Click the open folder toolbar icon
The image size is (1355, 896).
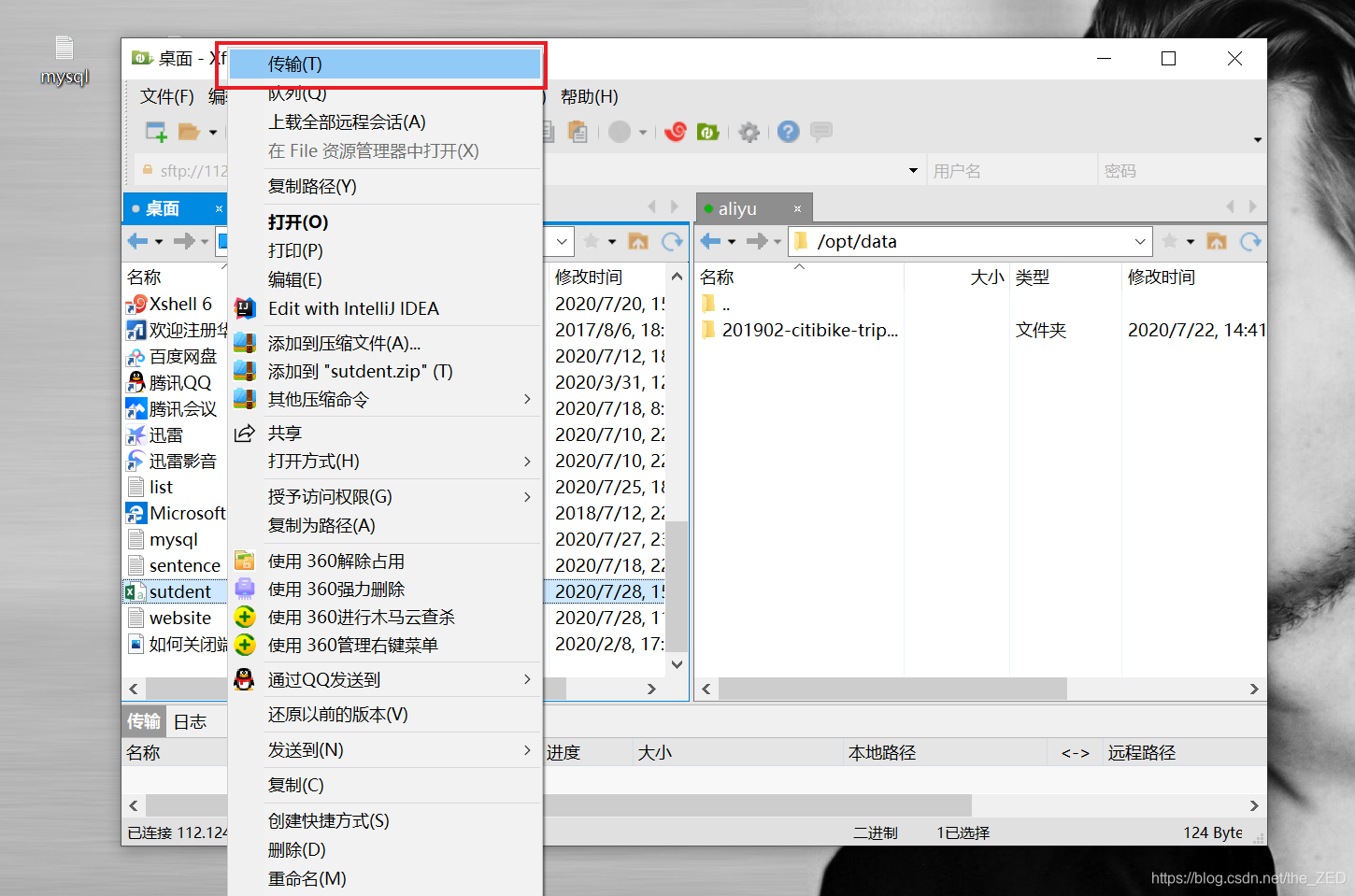tap(190, 132)
